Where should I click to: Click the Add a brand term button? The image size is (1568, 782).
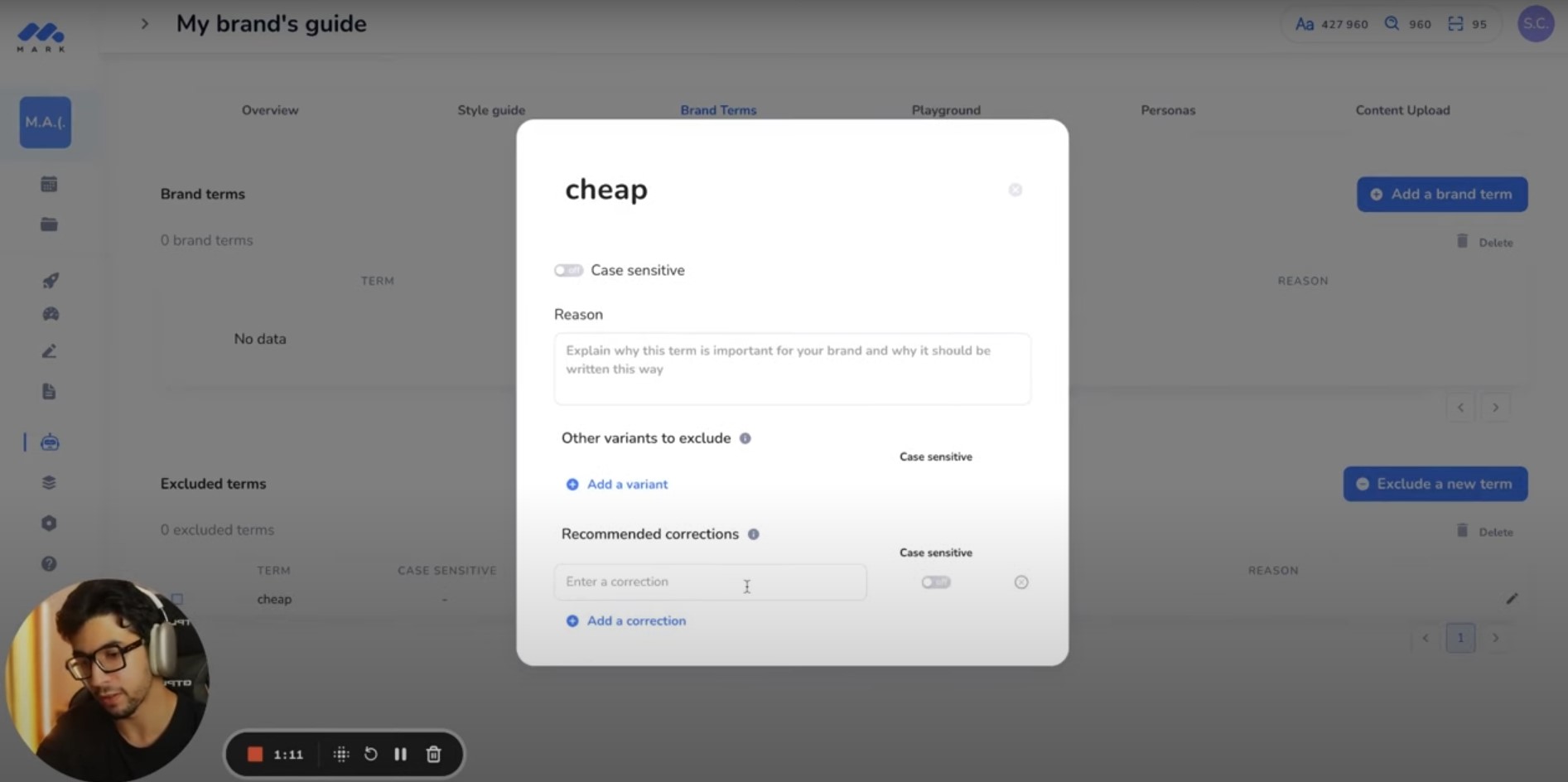[x=1442, y=194]
